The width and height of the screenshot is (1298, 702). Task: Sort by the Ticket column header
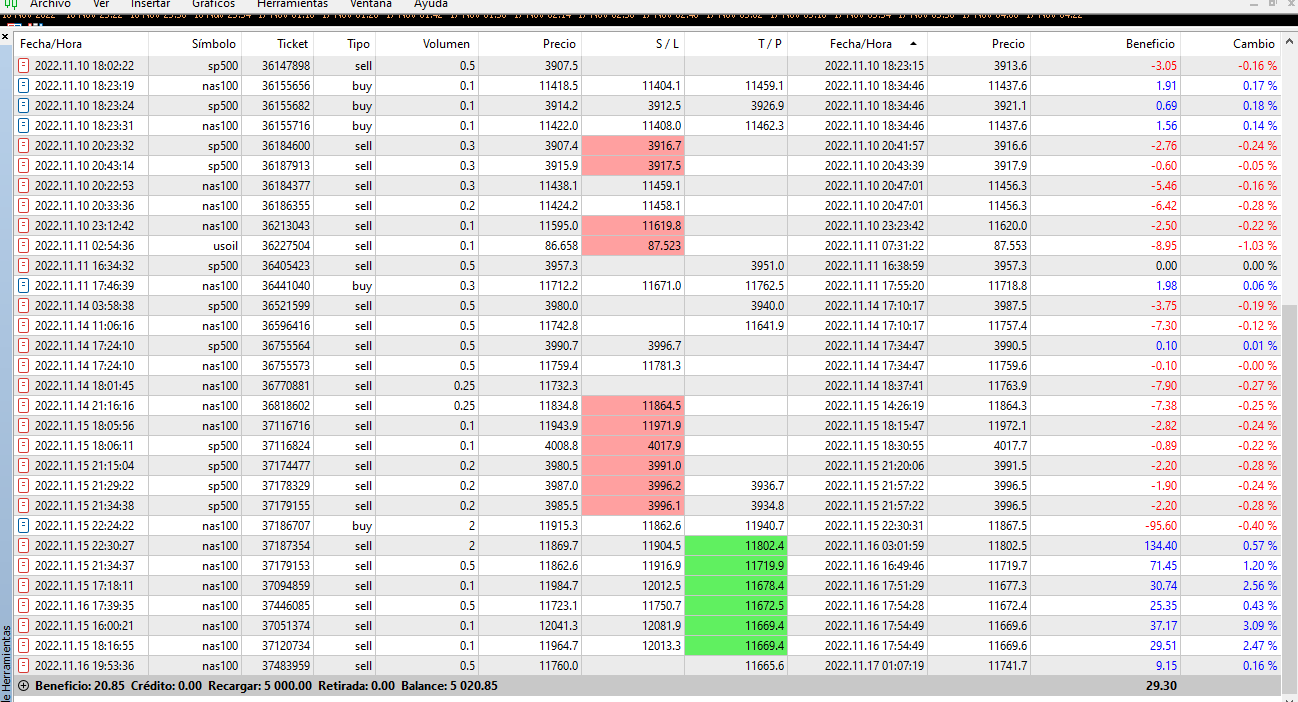277,44
